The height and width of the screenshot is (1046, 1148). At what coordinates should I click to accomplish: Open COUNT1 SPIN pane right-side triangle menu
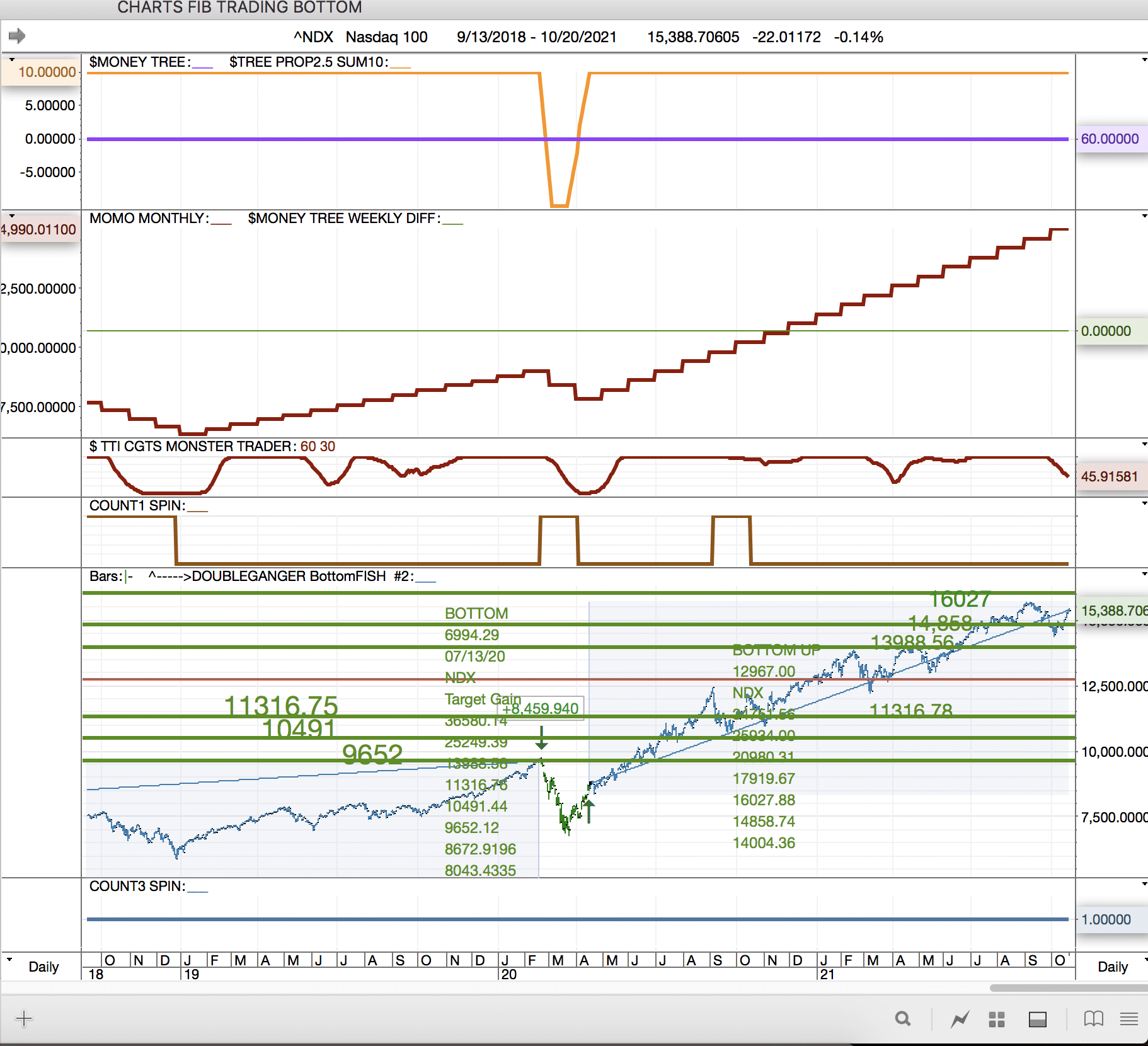tap(1144, 503)
